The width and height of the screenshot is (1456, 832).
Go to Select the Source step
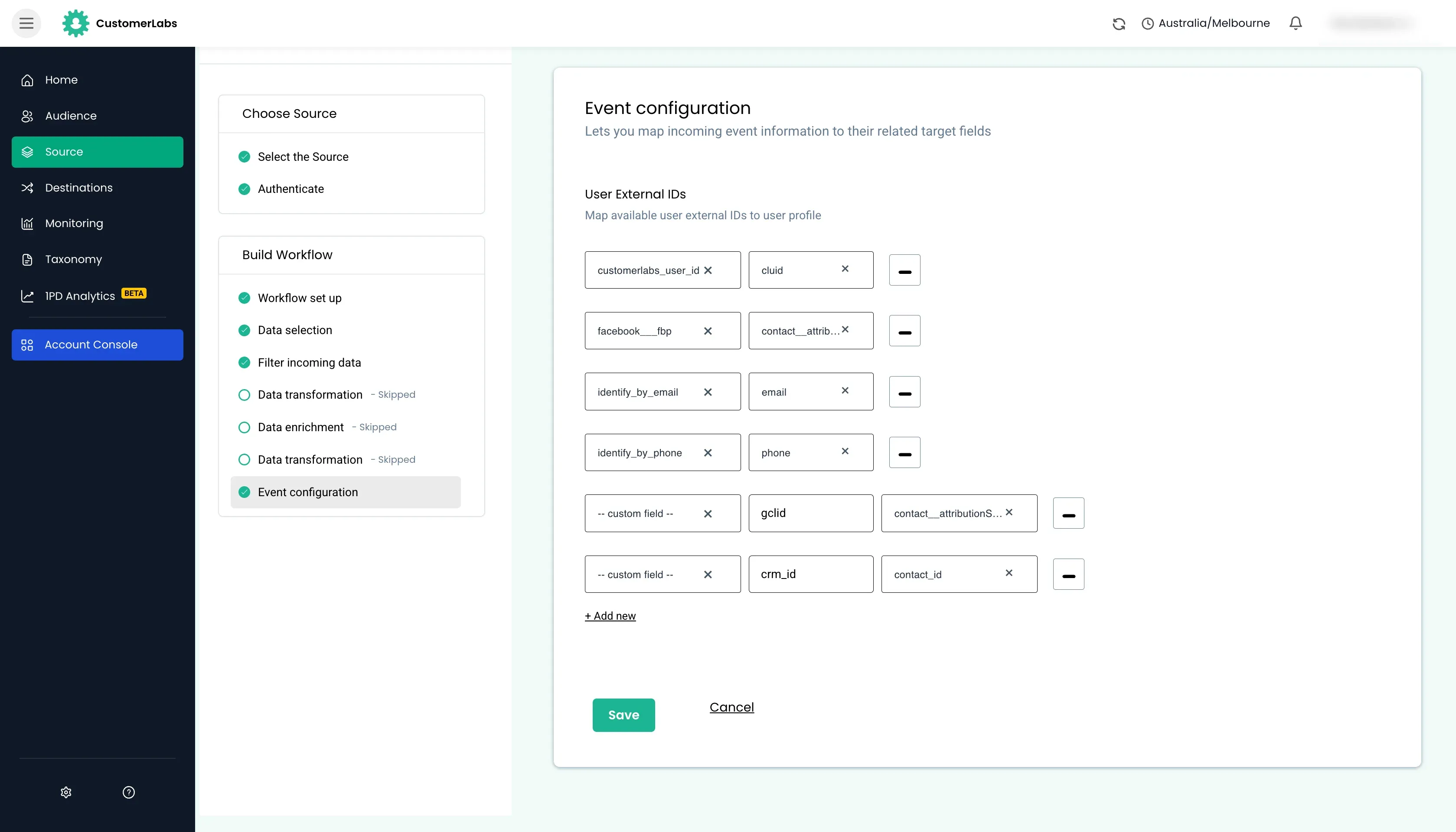coord(303,156)
